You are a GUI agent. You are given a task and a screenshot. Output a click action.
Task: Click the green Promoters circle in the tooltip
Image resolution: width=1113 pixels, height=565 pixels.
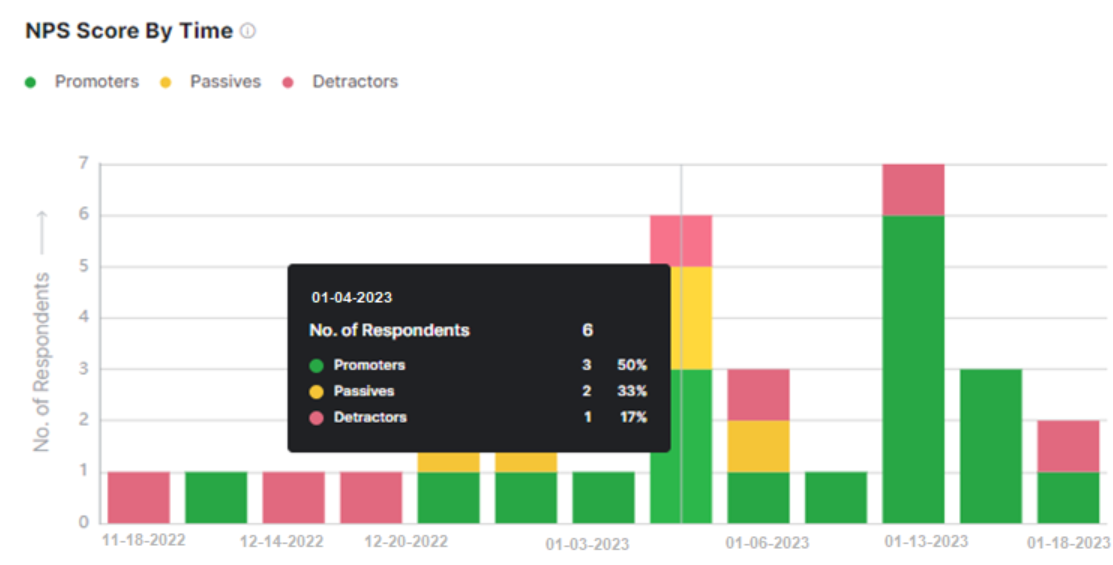tap(316, 365)
